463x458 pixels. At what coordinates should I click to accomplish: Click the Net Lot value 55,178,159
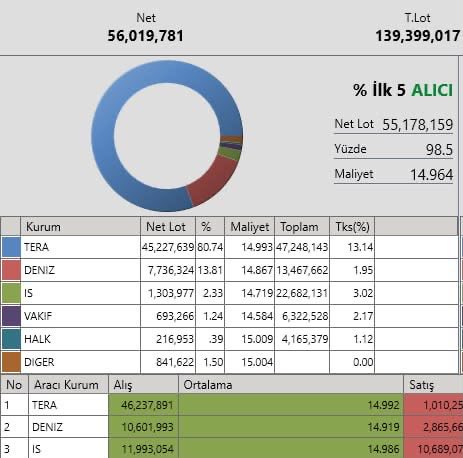coord(418,124)
